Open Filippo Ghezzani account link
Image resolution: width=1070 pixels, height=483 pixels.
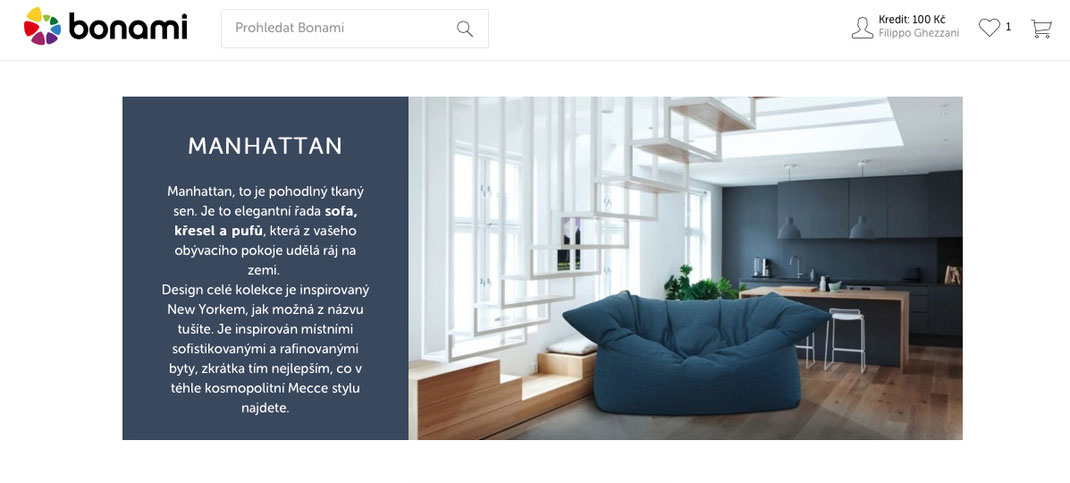click(x=919, y=33)
